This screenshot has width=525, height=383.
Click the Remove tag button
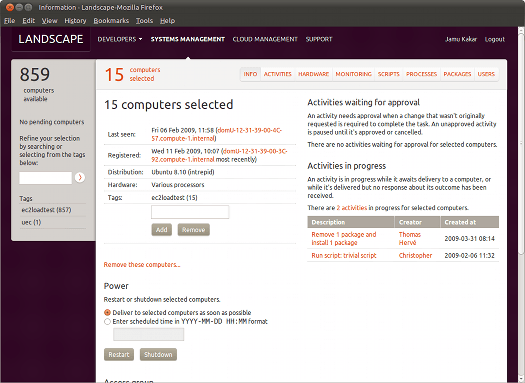194,230
